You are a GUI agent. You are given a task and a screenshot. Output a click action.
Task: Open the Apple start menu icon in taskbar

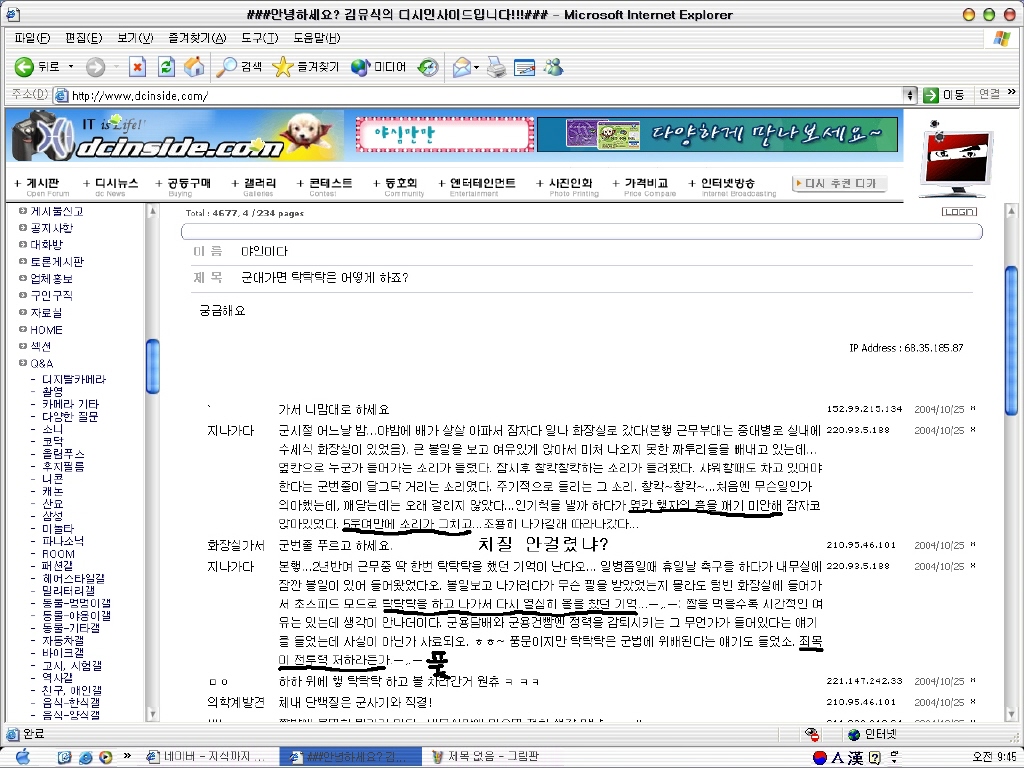tap(22, 756)
